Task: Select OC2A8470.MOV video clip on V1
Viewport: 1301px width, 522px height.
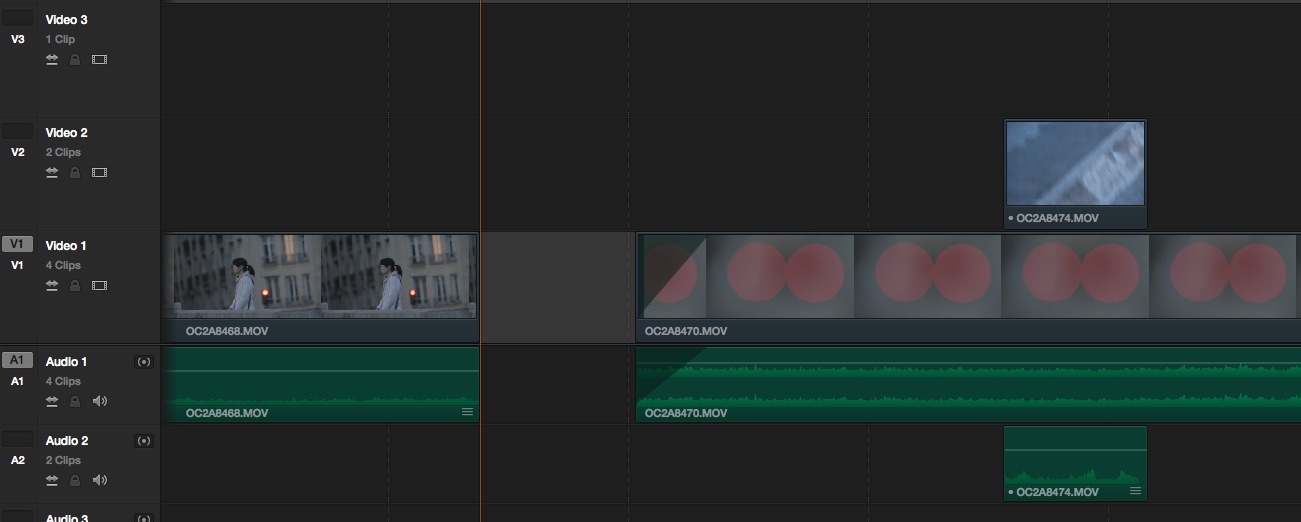Action: click(968, 289)
